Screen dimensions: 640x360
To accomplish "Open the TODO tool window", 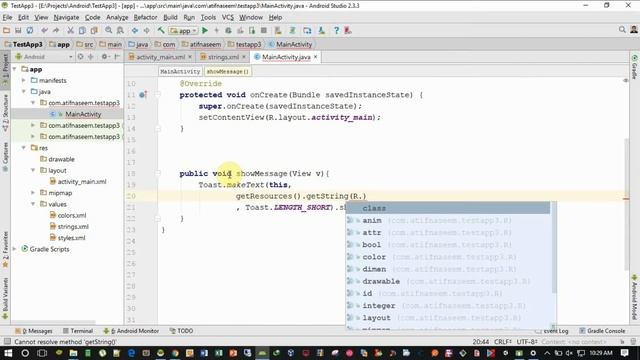I will pos(181,331).
